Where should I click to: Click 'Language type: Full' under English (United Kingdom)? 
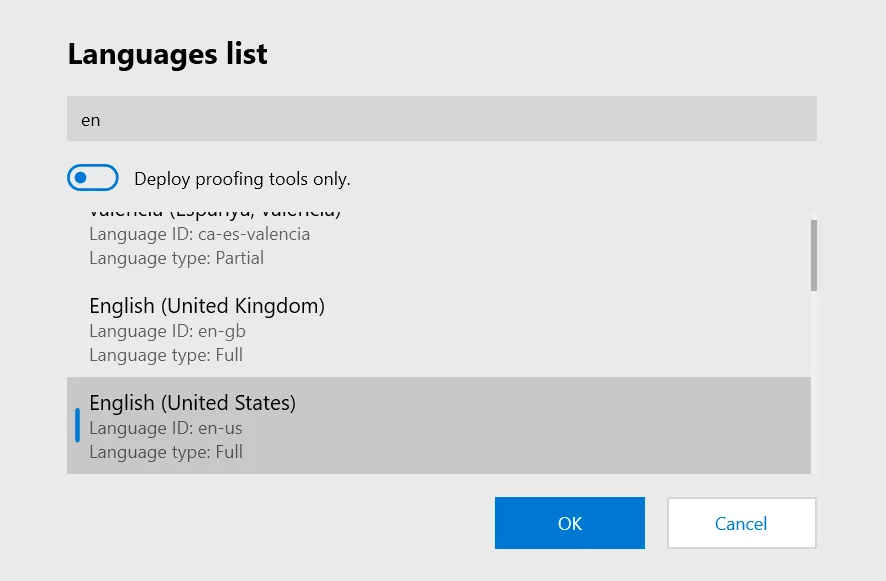point(166,355)
